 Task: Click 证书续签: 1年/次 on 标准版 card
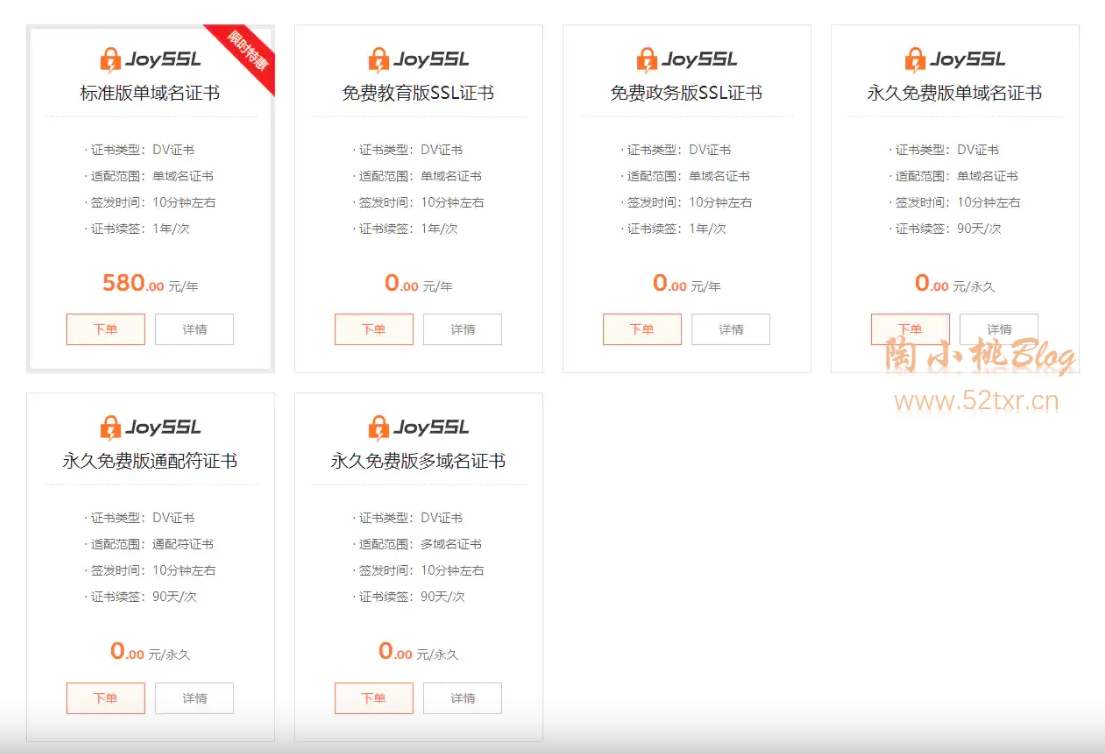(x=137, y=228)
